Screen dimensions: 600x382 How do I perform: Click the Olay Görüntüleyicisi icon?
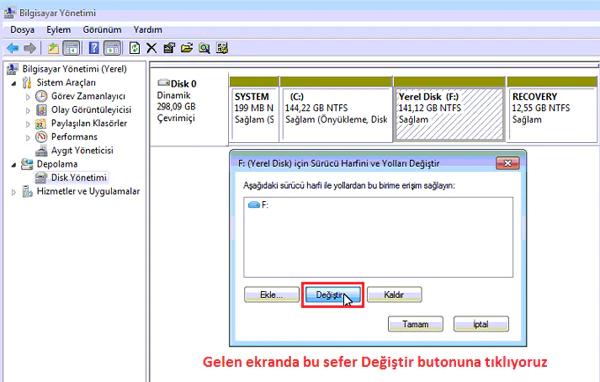point(41,110)
